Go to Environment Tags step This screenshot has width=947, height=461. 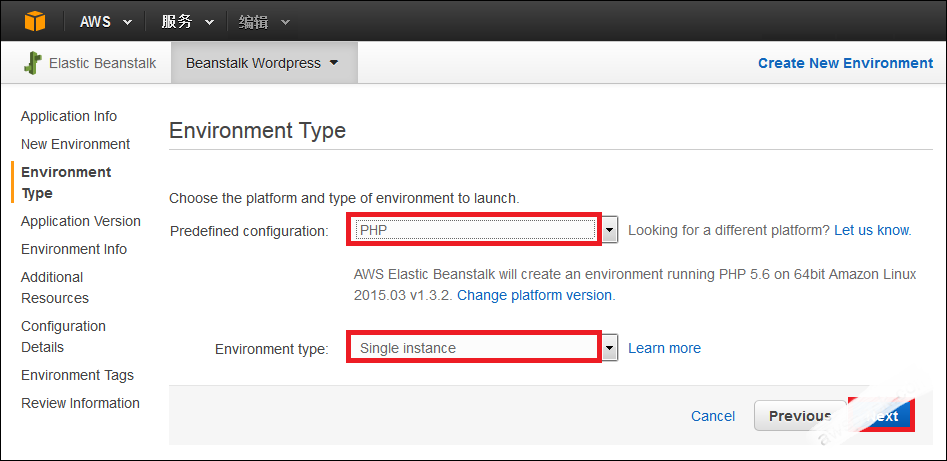pos(77,375)
